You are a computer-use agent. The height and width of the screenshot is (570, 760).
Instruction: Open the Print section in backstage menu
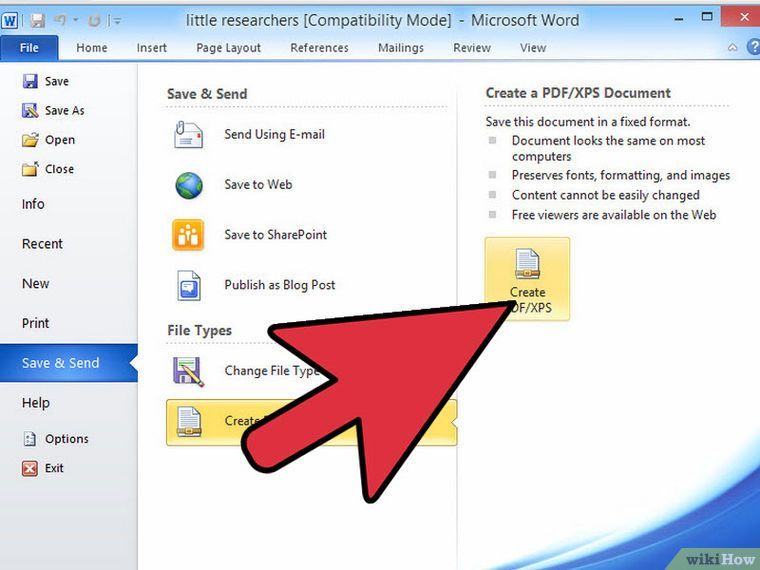coord(36,323)
